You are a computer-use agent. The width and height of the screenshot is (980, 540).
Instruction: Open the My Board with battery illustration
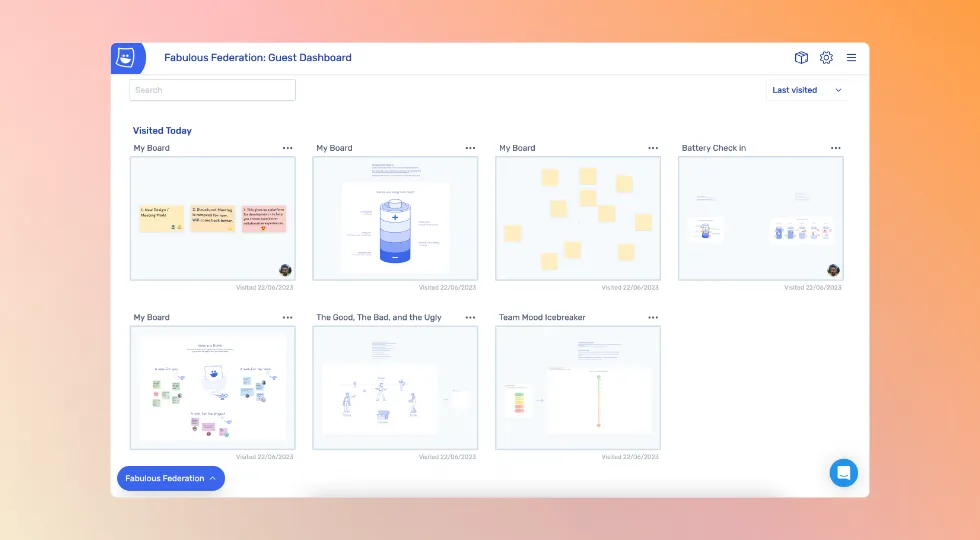pyautogui.click(x=395, y=218)
